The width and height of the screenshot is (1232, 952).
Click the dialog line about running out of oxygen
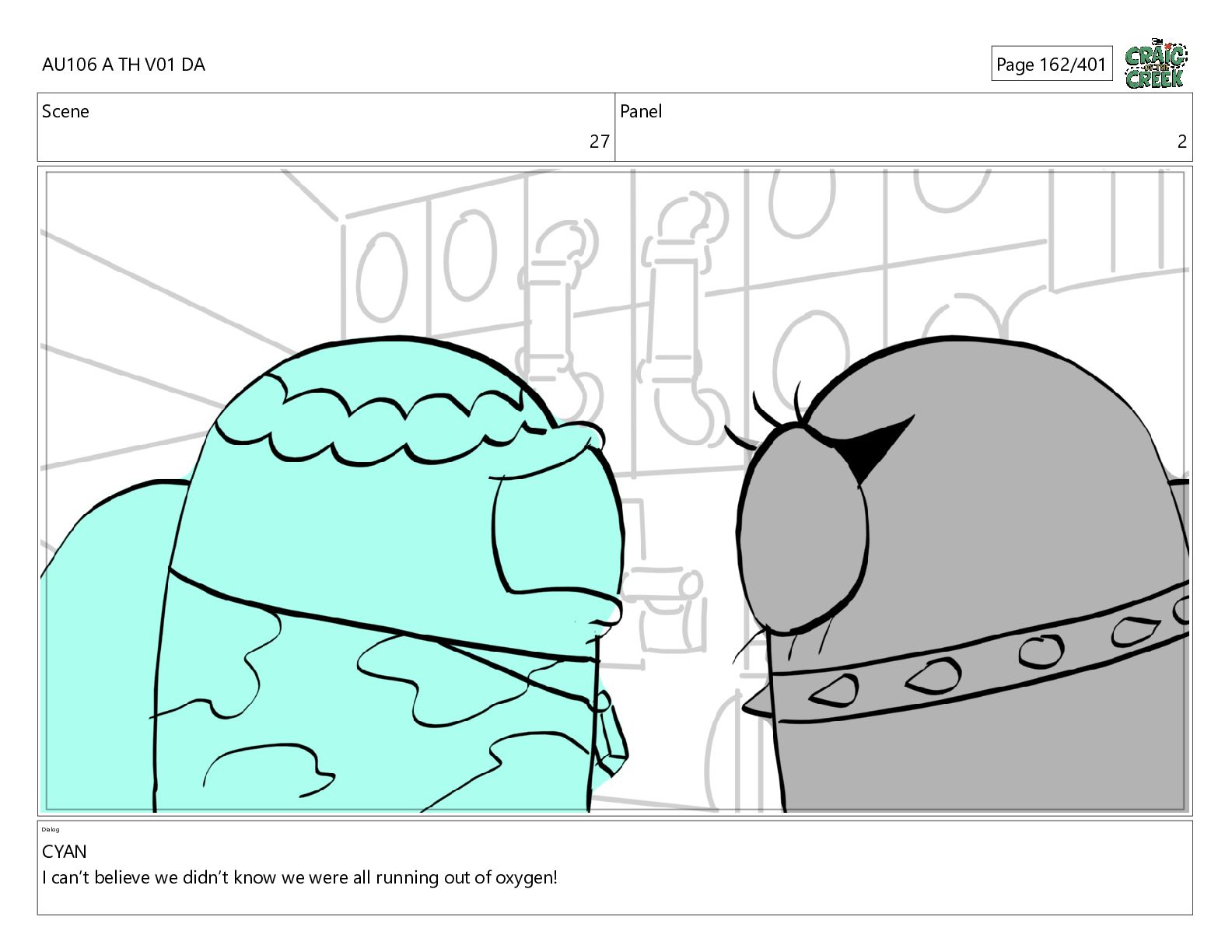tap(299, 878)
